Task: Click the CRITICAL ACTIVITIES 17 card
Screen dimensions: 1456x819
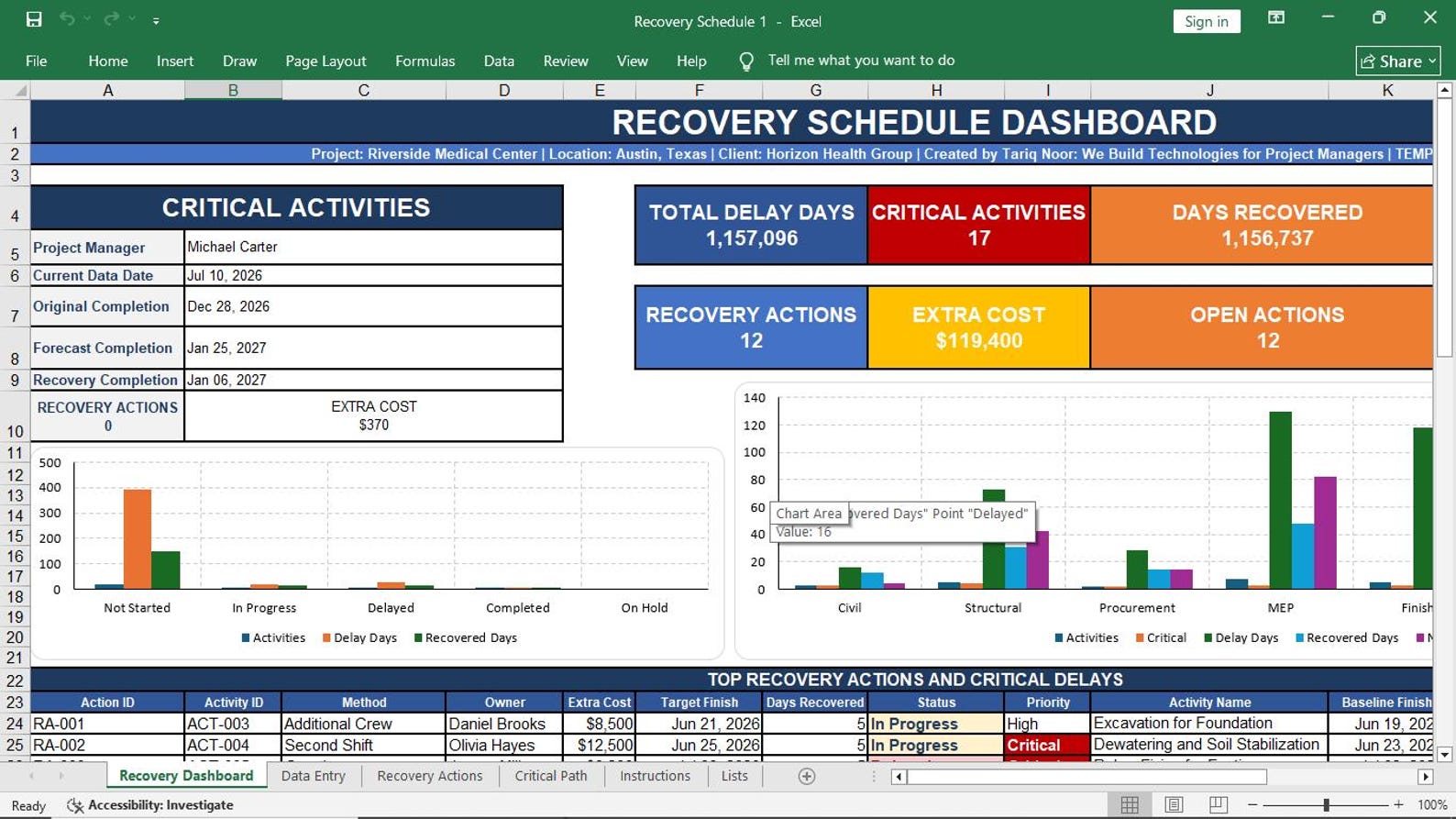Action: click(x=978, y=225)
